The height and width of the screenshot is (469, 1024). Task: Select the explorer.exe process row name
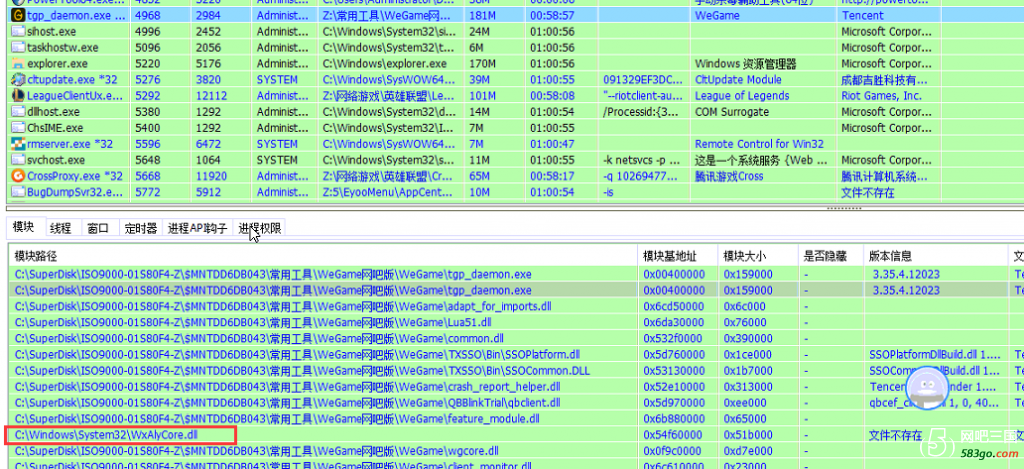(57, 63)
